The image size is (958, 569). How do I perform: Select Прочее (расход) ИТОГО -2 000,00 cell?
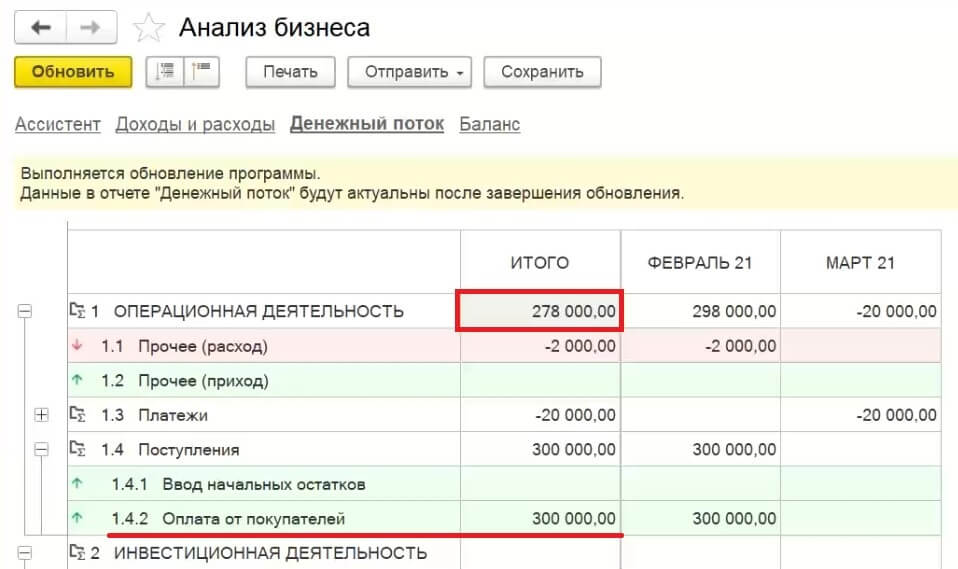coord(540,346)
